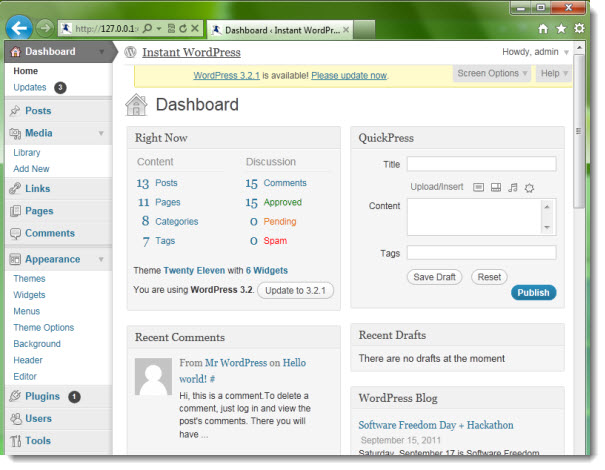Open browser tools gear icon
The image size is (605, 470).
click(579, 29)
